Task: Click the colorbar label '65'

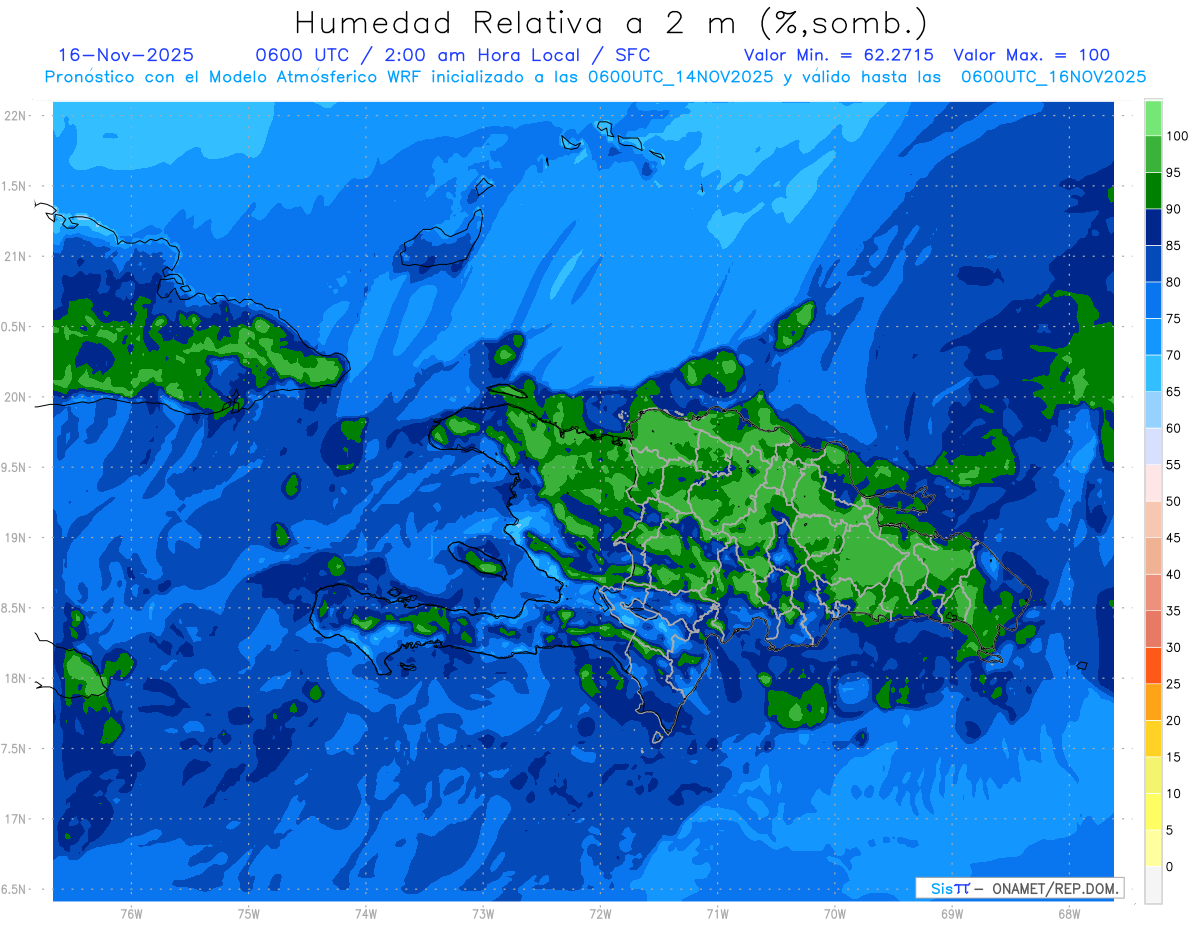Action: pos(1173,392)
